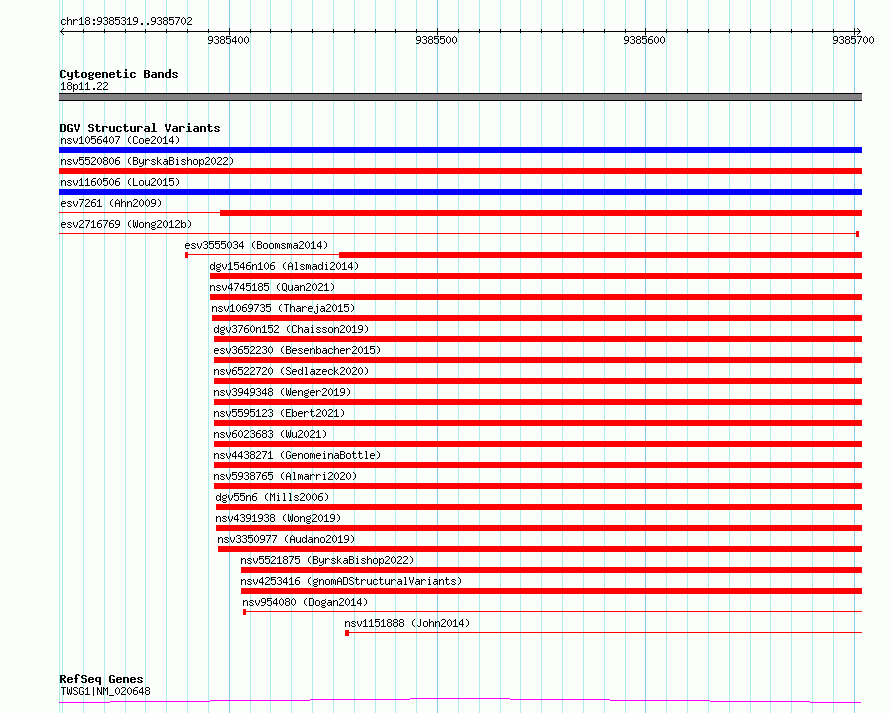Viewport: 890px width, 713px height.
Task: Click the red bar under dgv55n6 (Mills2006)
Action: tap(539, 507)
